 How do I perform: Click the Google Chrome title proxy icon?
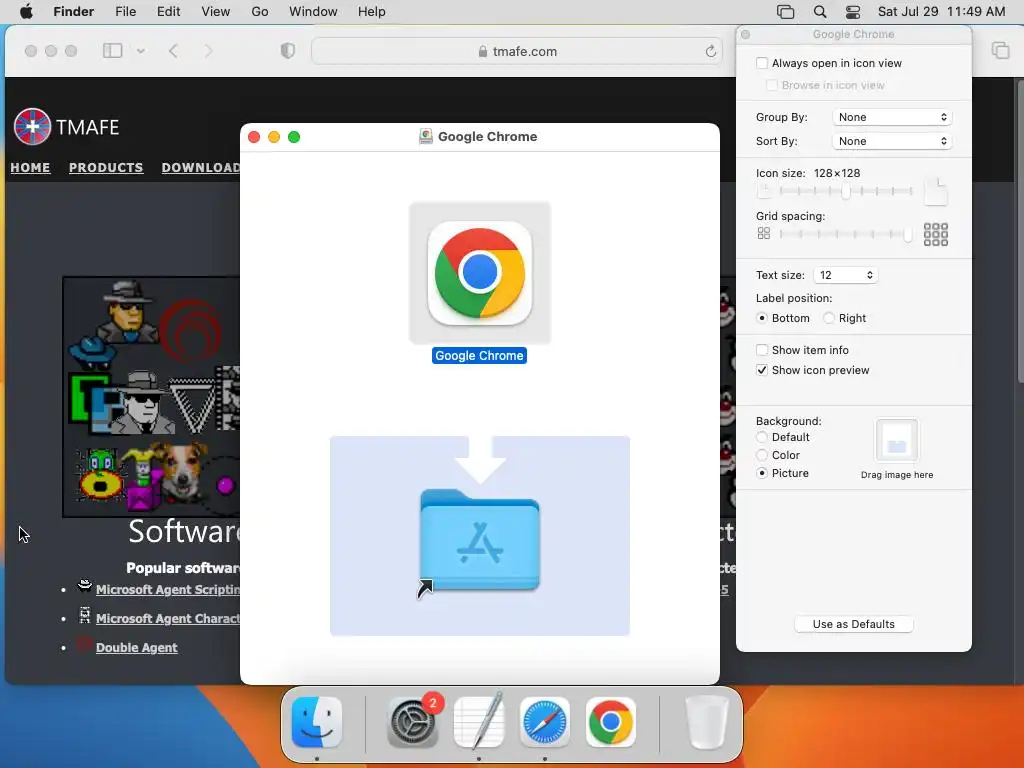pos(426,136)
